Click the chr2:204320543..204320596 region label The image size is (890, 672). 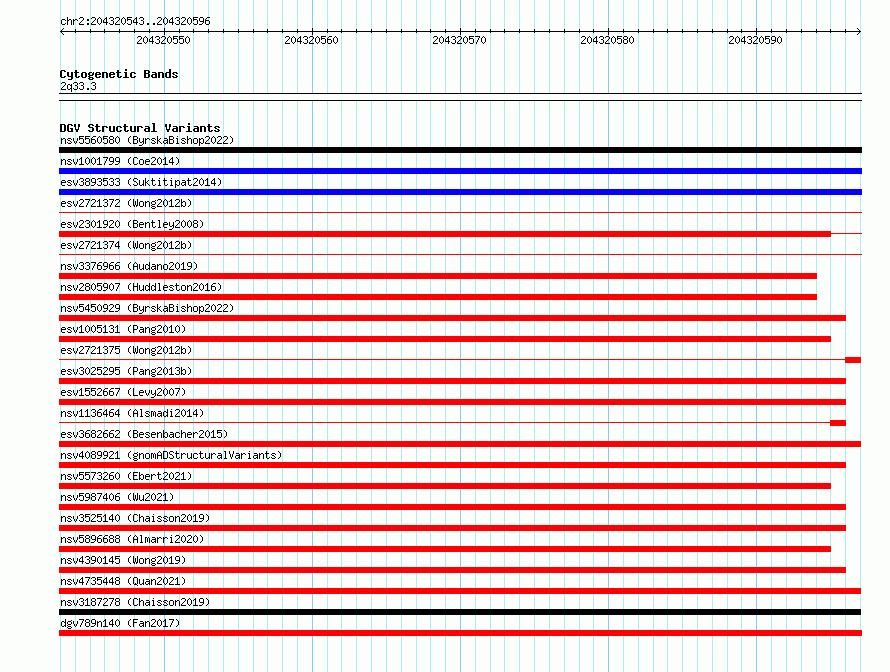point(135,21)
